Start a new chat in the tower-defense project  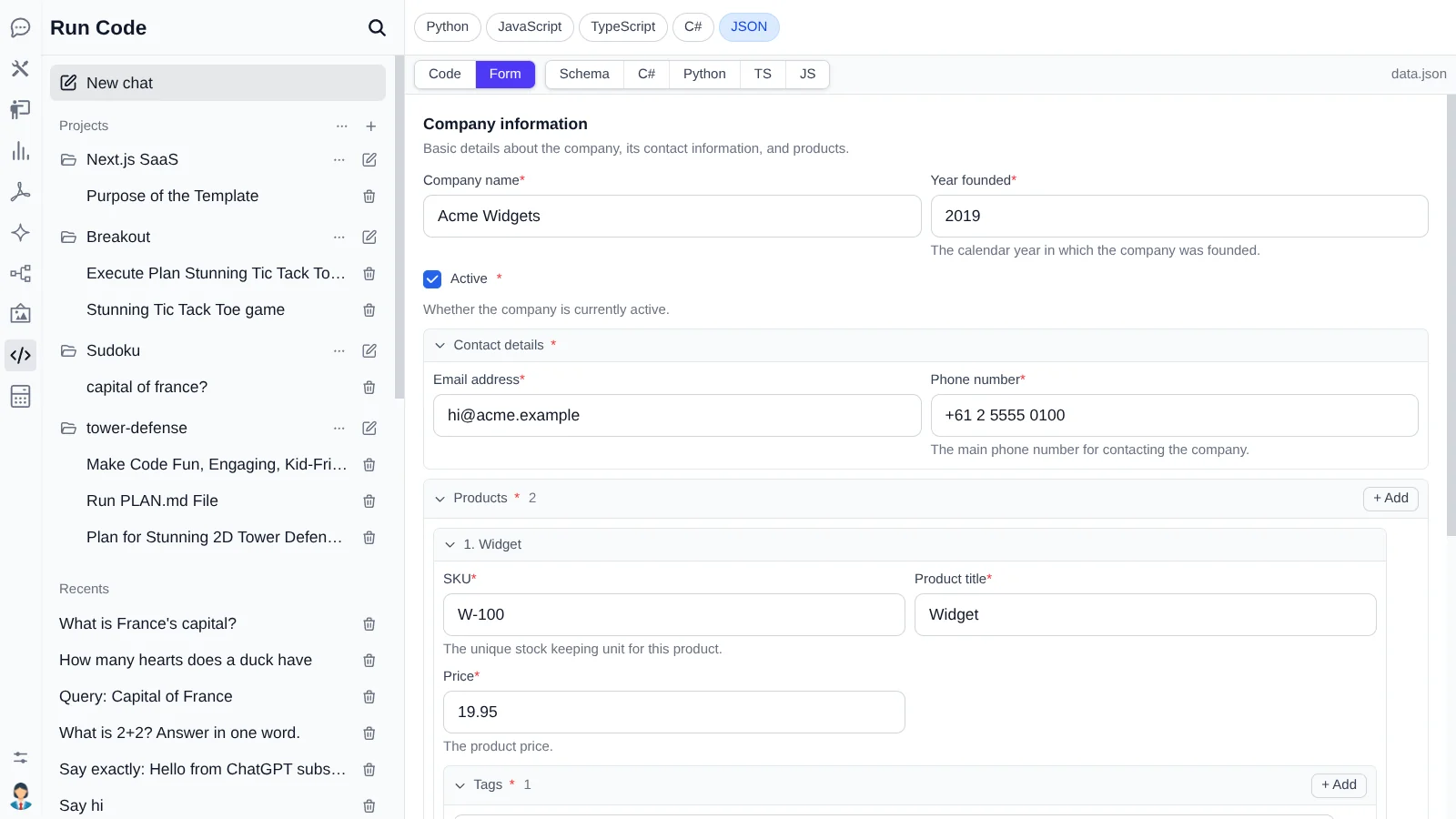tap(369, 428)
